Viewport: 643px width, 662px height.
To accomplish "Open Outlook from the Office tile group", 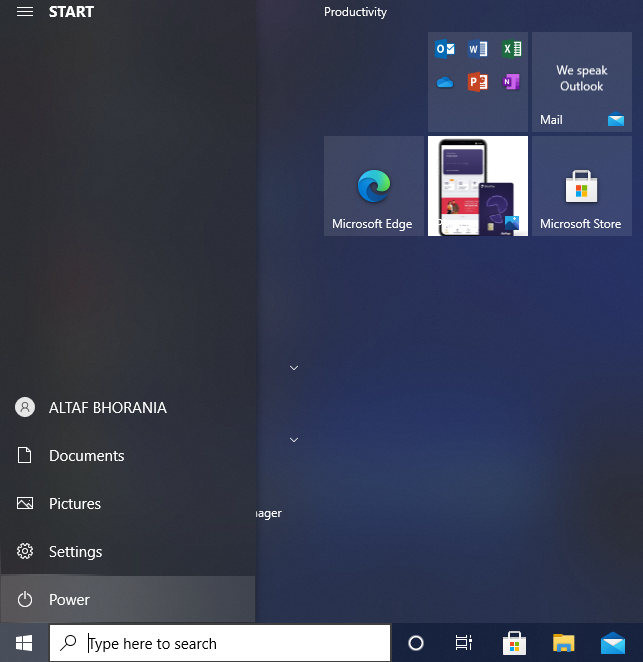I will tap(445, 49).
